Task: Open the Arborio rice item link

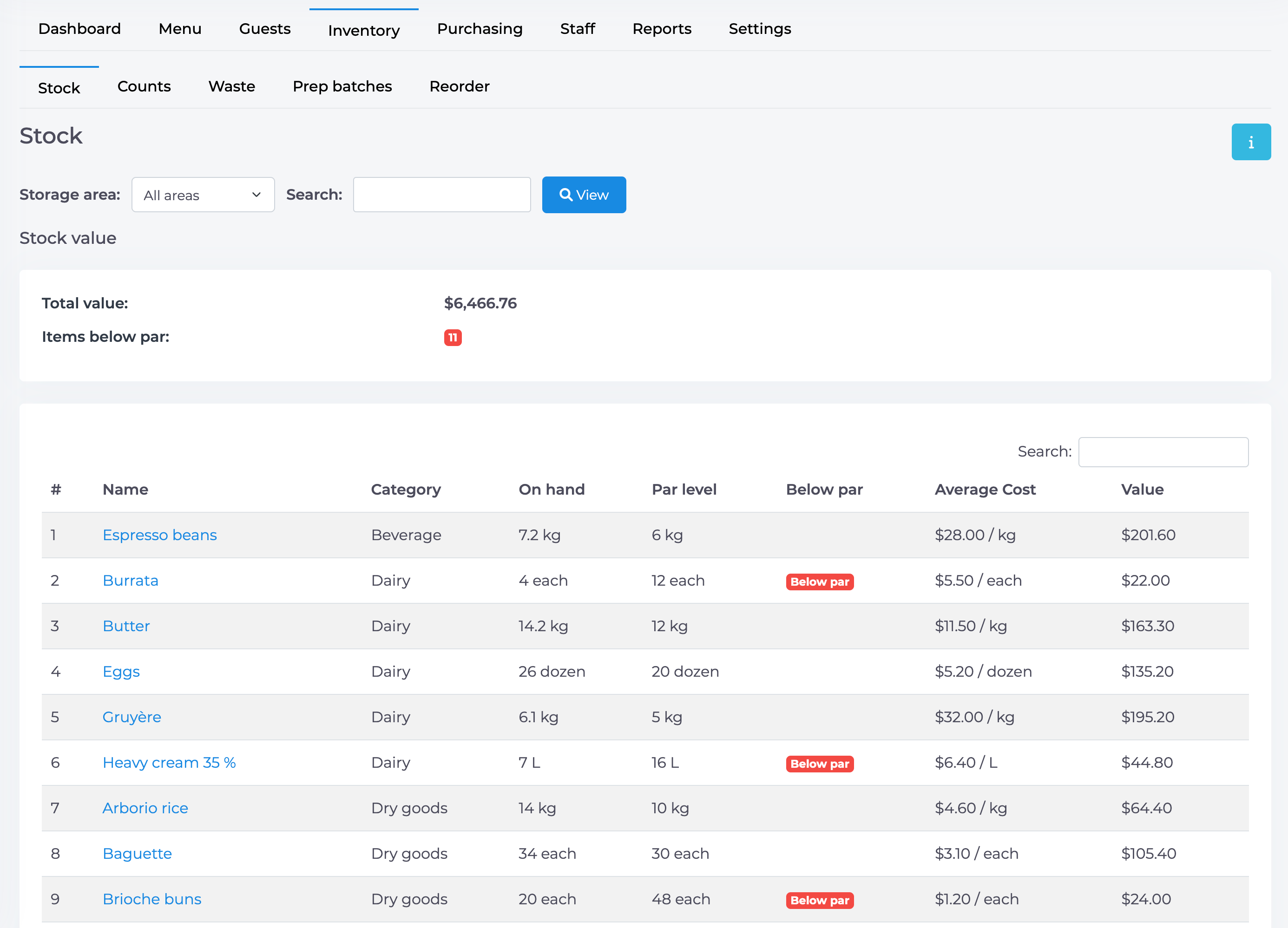Action: (x=145, y=808)
